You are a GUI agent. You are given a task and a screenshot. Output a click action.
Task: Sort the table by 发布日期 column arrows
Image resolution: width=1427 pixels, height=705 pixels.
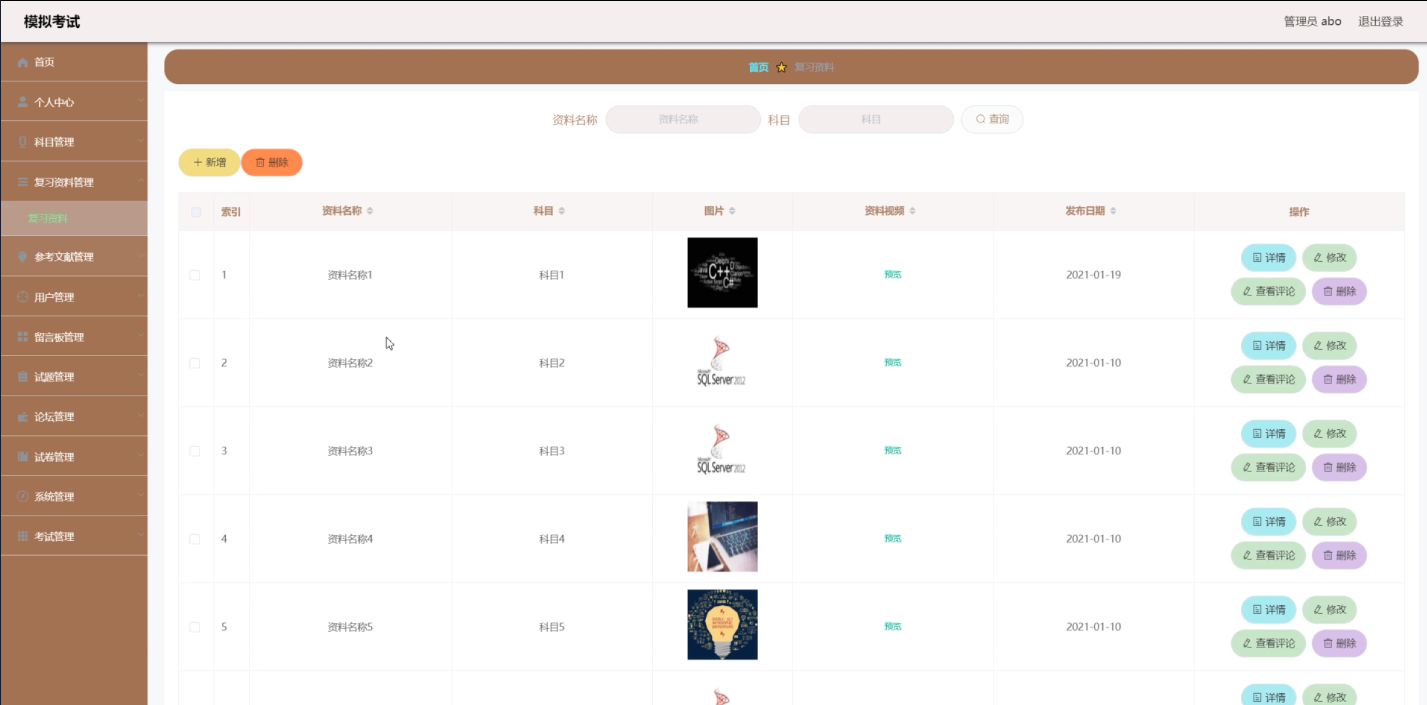(x=1113, y=211)
